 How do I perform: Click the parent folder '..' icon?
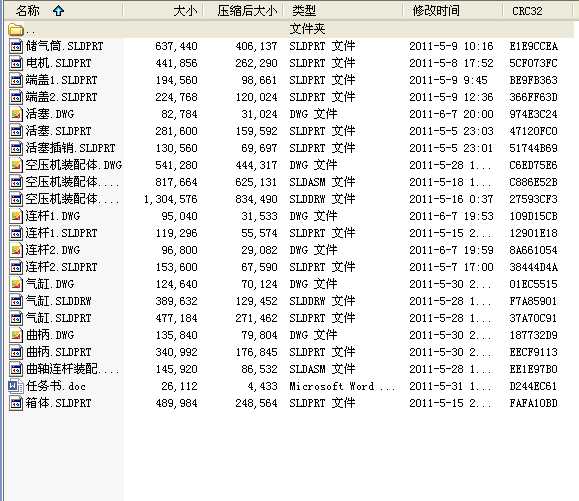[16, 29]
